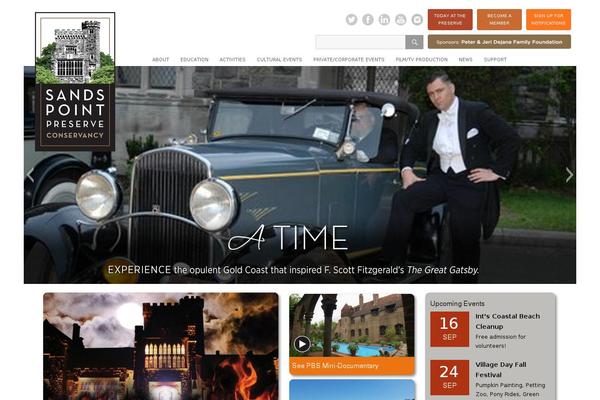
Task: Go to previous slide arrow
Action: [x=31, y=175]
